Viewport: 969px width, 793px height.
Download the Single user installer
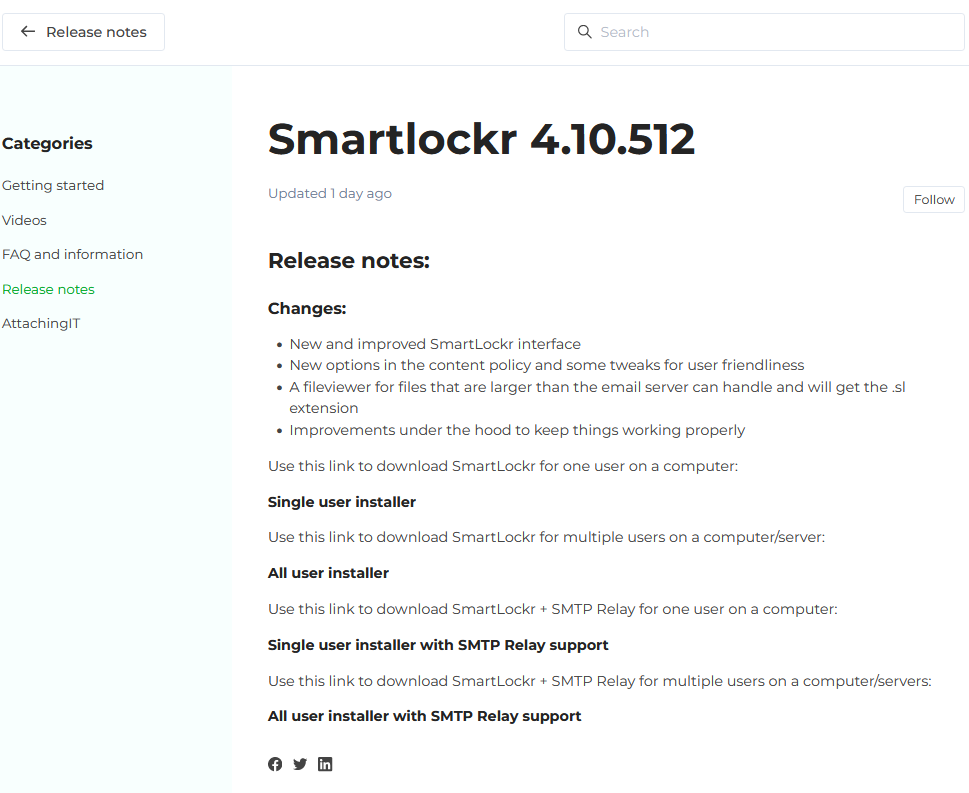pyautogui.click(x=342, y=502)
